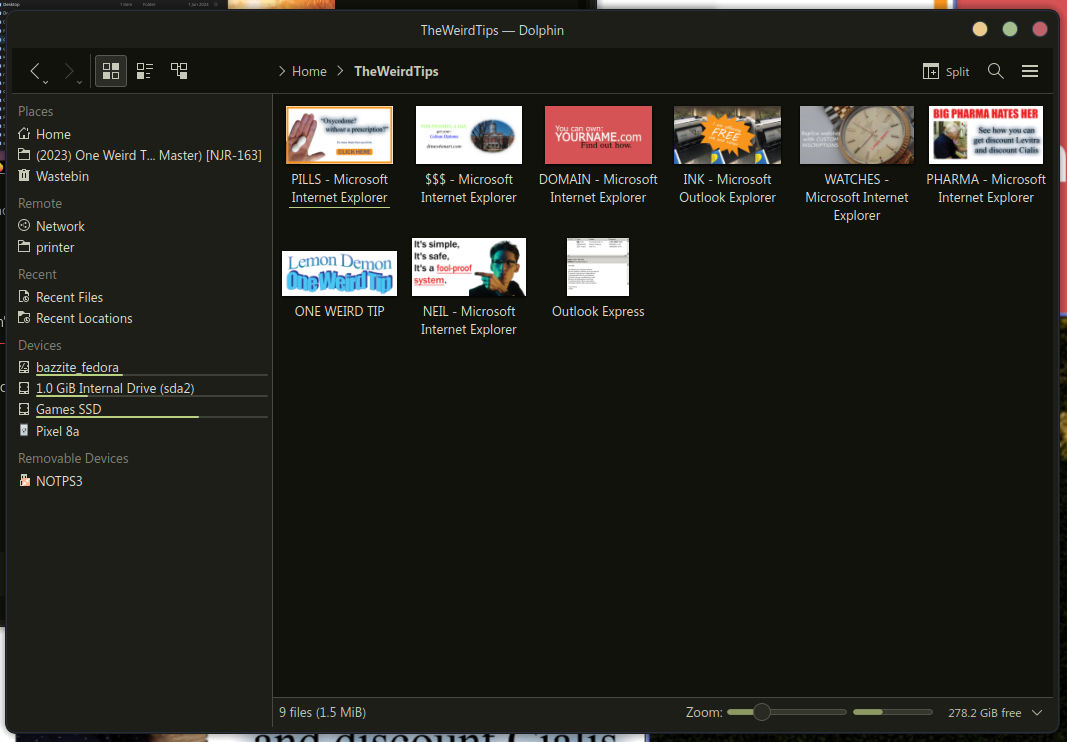The height and width of the screenshot is (742, 1067).
Task: Select Pixel 8a device
Action: tap(142, 432)
